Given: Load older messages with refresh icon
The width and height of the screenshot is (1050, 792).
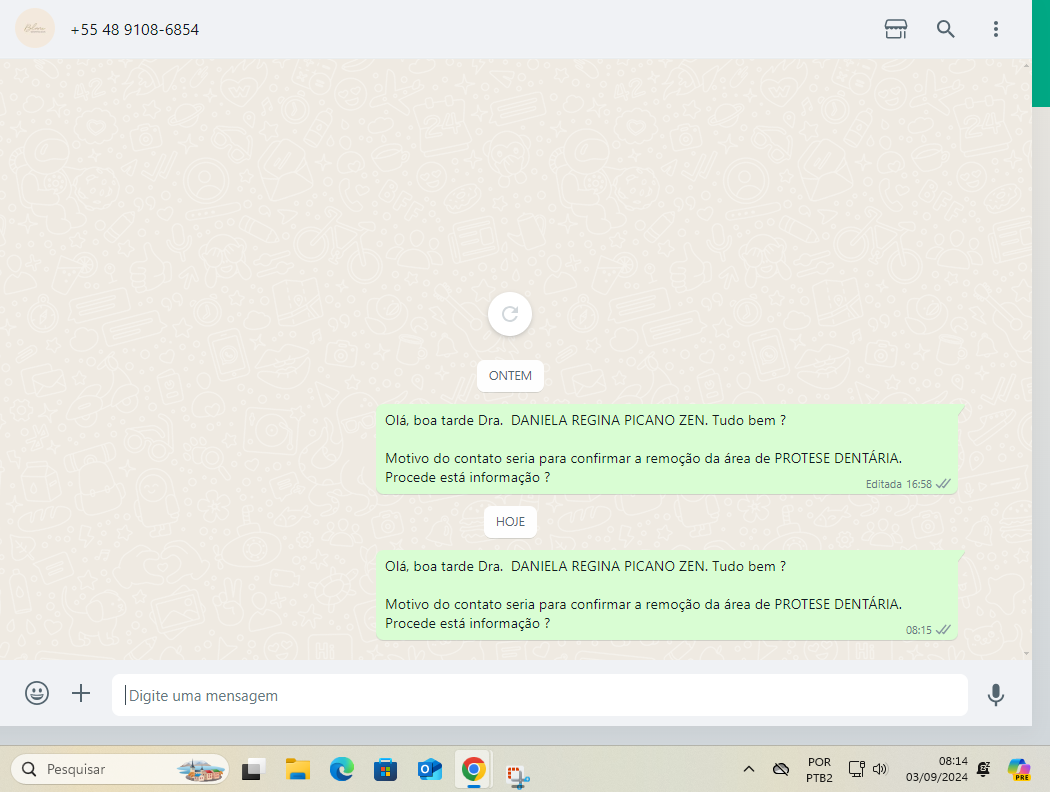Looking at the screenshot, I should click(x=510, y=314).
